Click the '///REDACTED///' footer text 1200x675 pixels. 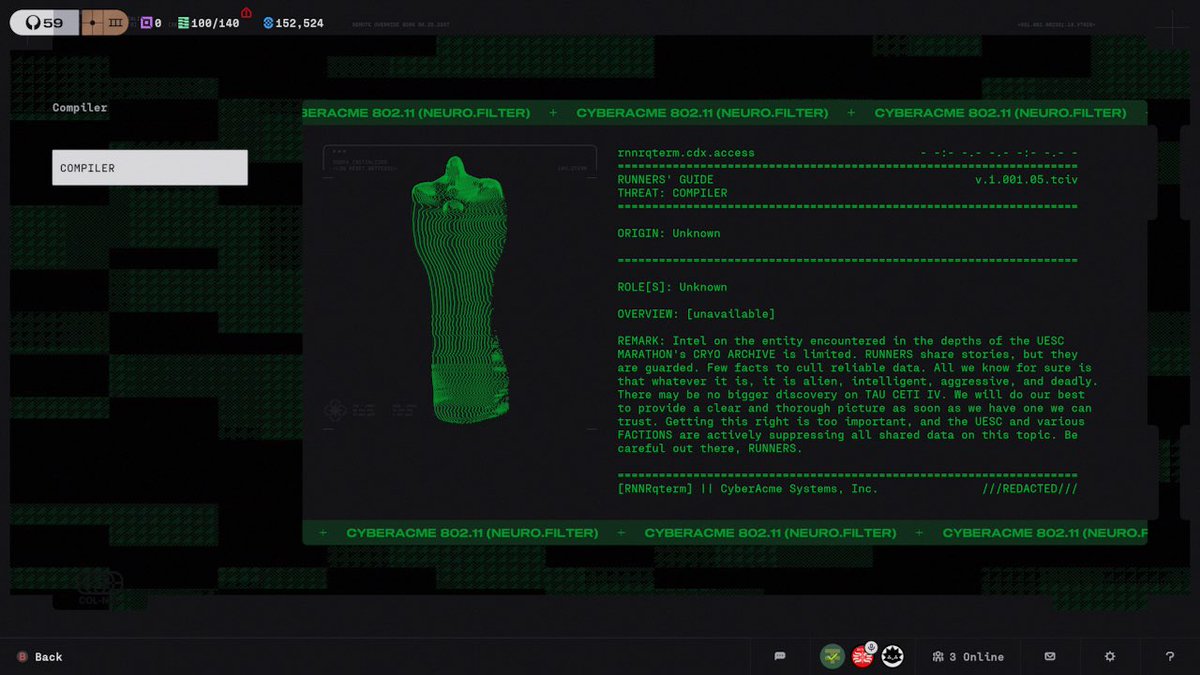click(1030, 489)
